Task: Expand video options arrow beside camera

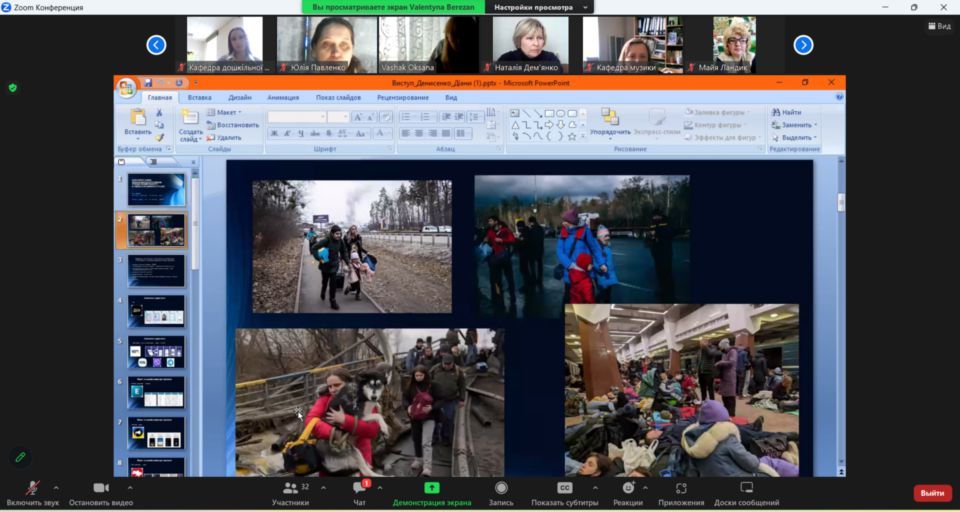Action: [130, 488]
